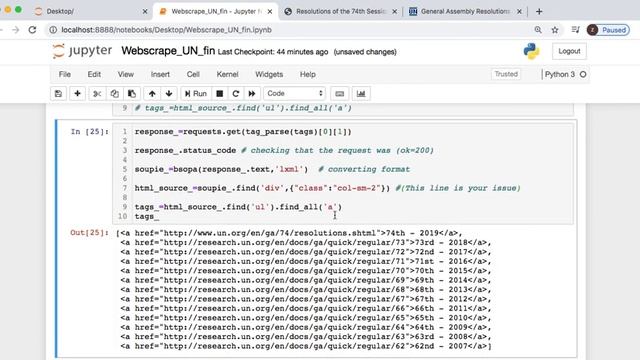Click the site info icon before localhost
Screen dimensions: 640x360
[x=53, y=30]
